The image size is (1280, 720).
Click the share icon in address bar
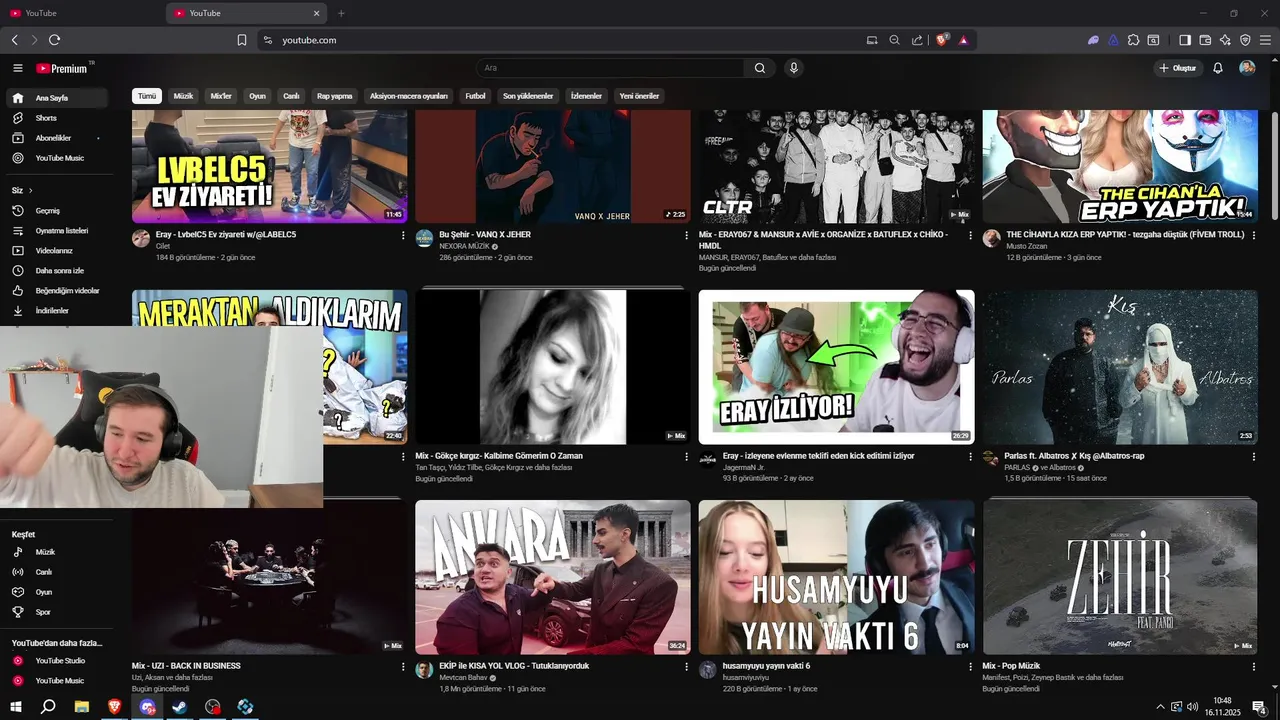pyautogui.click(x=917, y=40)
